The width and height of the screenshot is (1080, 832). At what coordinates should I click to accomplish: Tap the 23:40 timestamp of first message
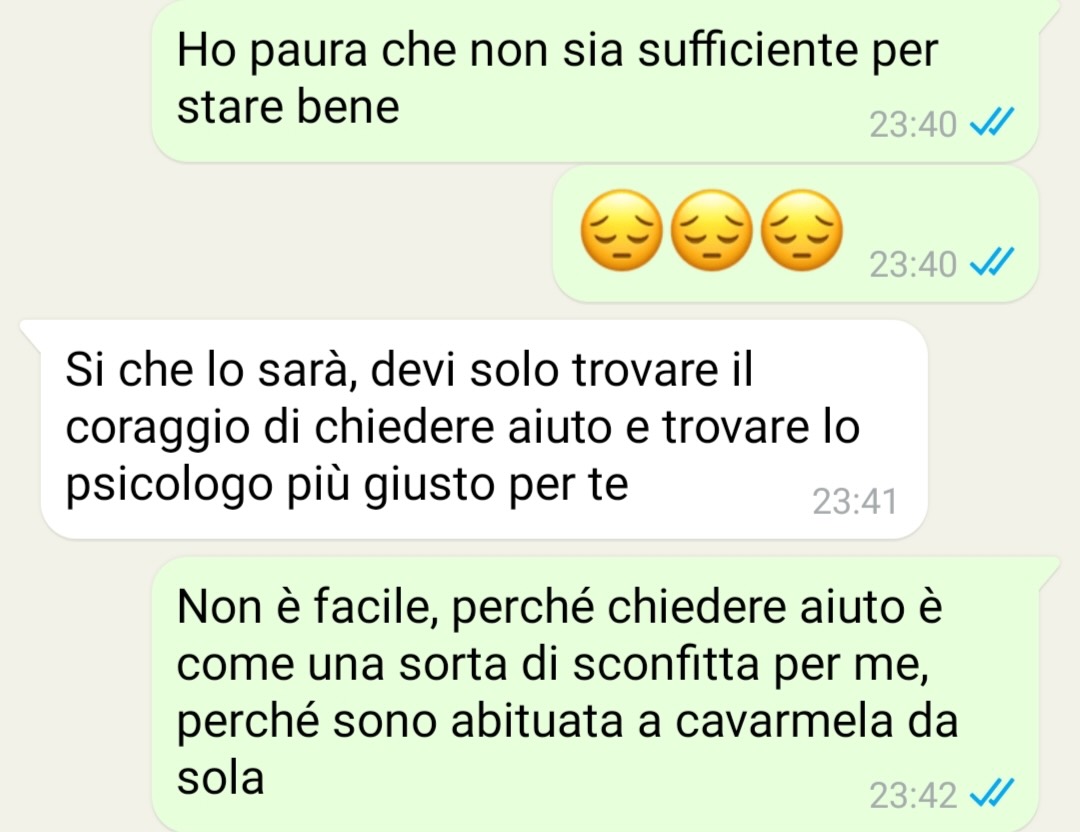(913, 125)
